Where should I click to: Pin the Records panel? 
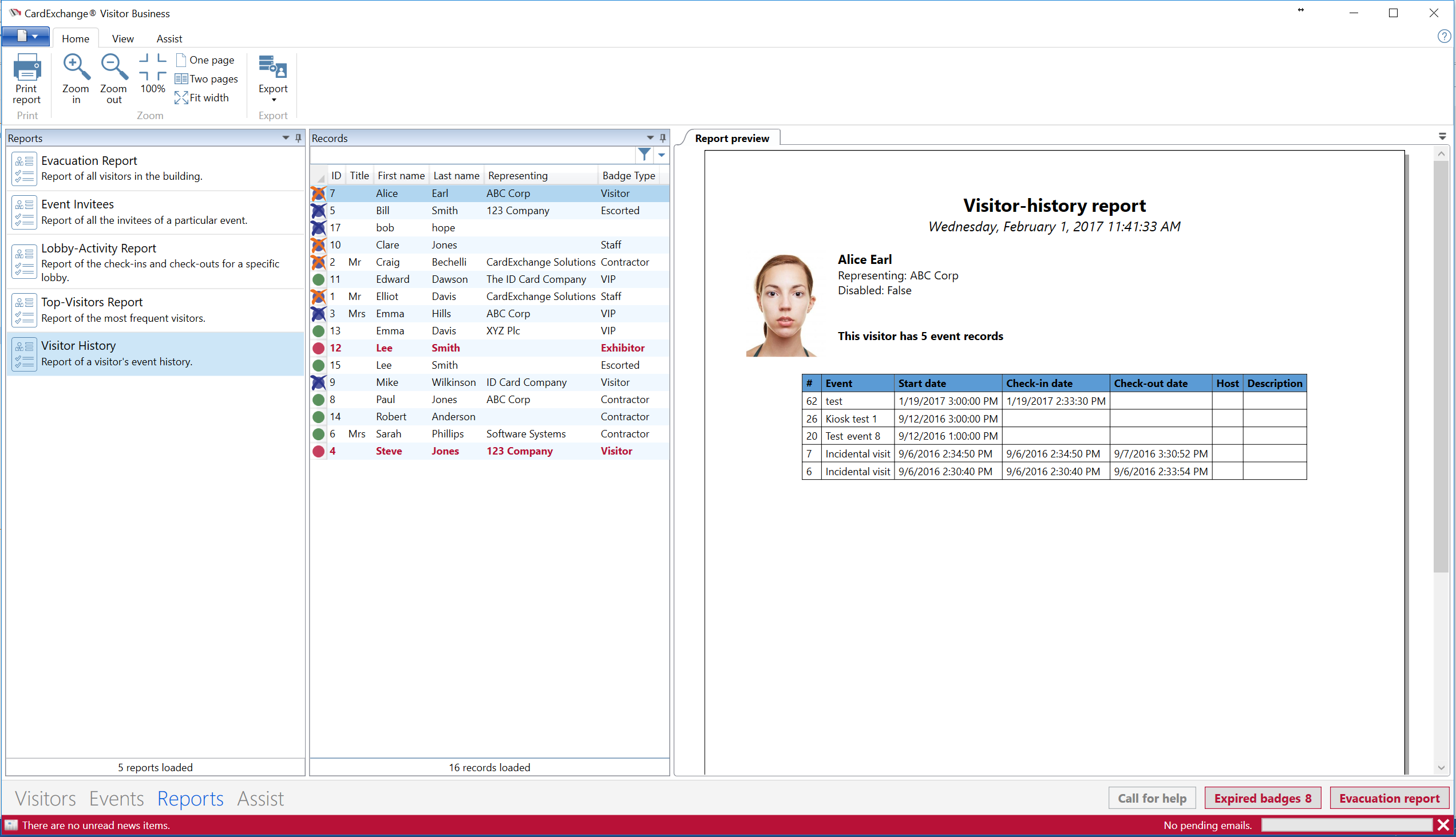point(663,138)
